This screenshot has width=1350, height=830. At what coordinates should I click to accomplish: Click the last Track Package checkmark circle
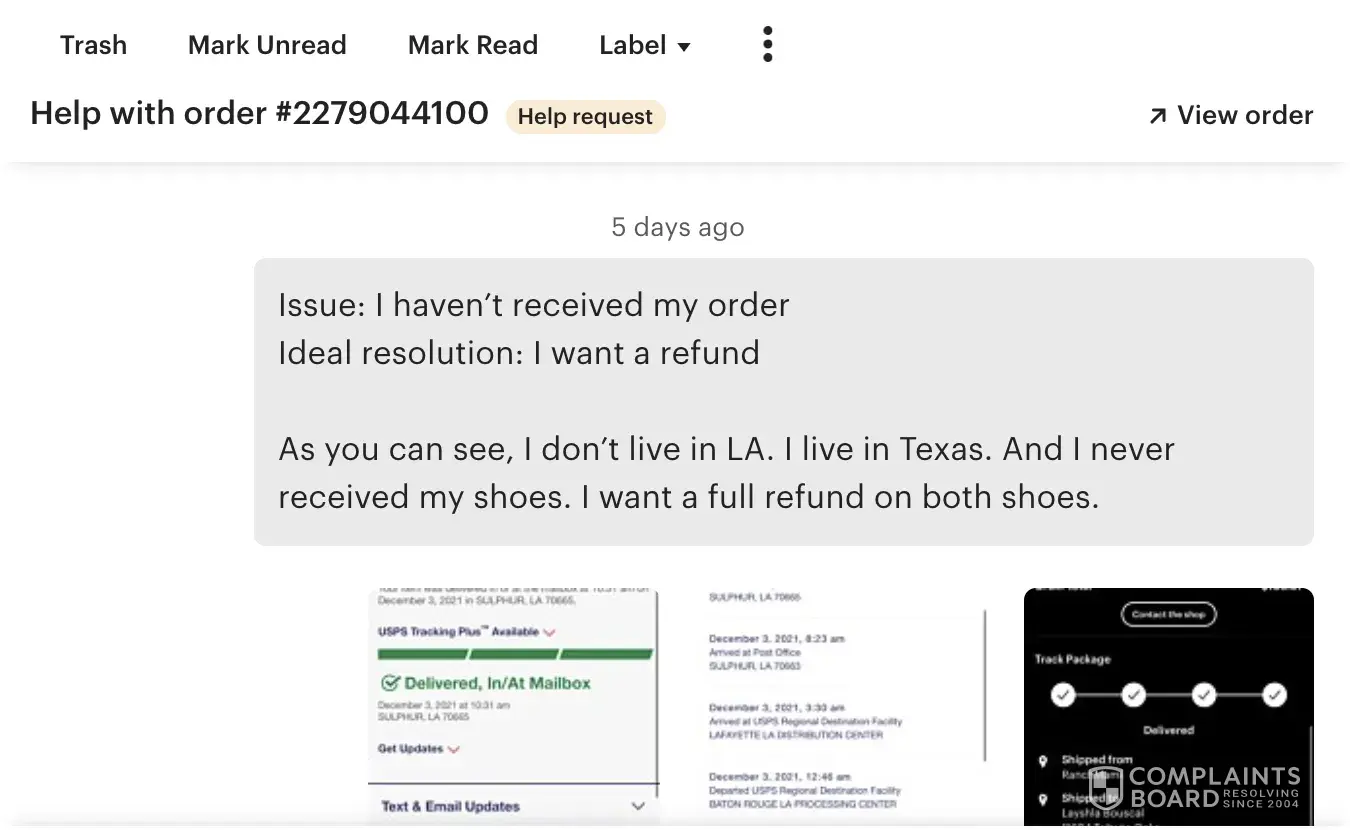click(1274, 695)
